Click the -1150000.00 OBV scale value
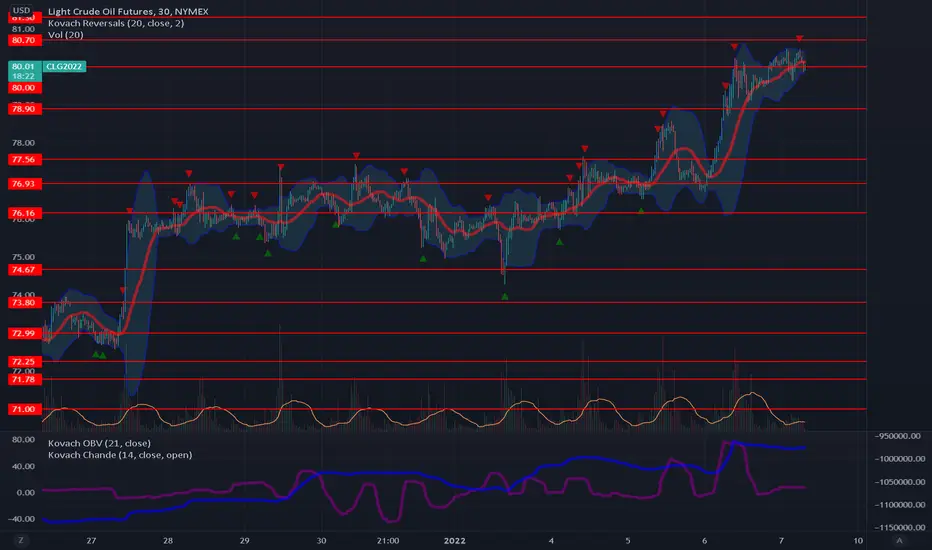Screen dimensions: 932x550 pos(899,527)
